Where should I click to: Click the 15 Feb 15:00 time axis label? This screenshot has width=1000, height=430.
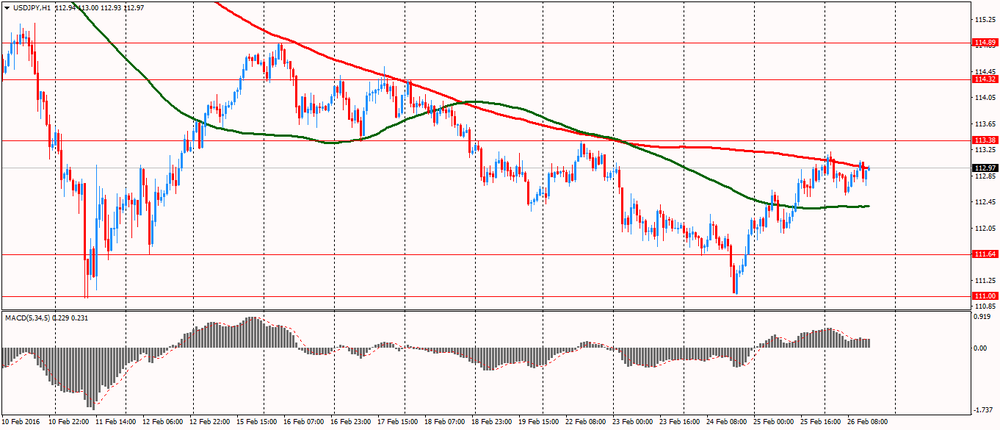click(x=259, y=424)
